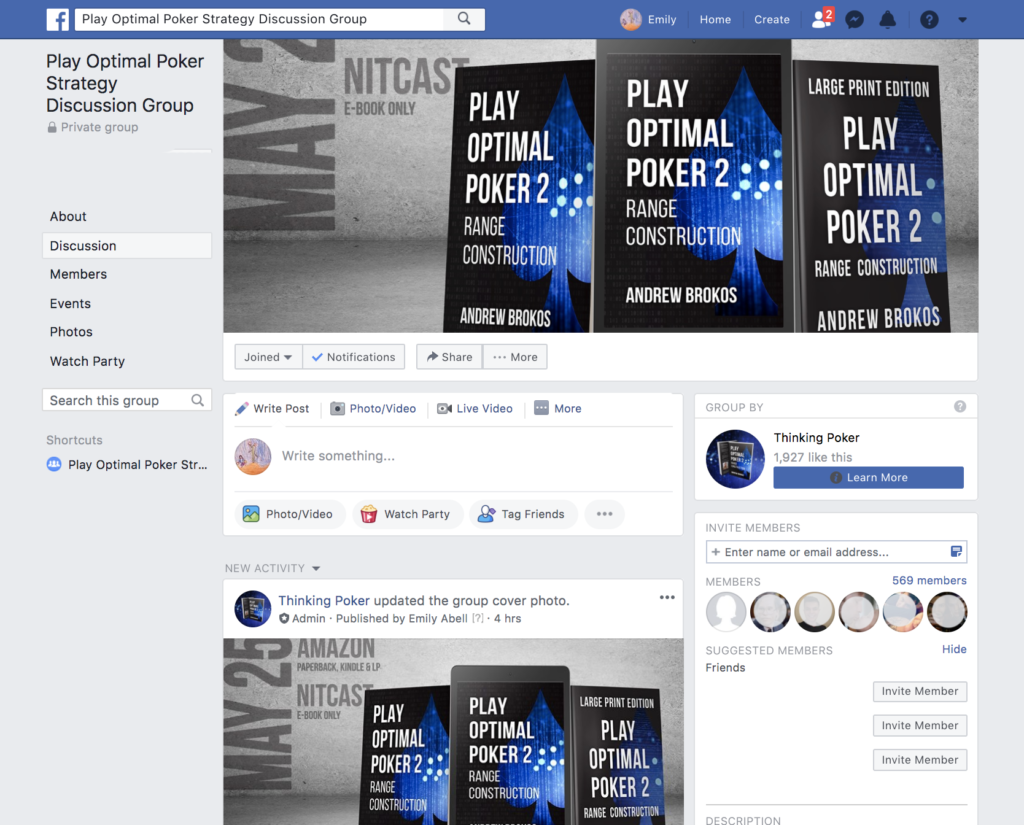
Task: Click the group title in left sidebar
Action: [125, 83]
